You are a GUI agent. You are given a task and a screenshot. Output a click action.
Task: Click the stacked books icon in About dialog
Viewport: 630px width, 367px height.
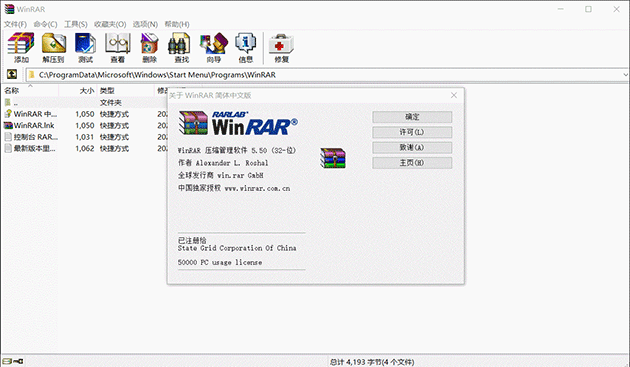tap(333, 158)
